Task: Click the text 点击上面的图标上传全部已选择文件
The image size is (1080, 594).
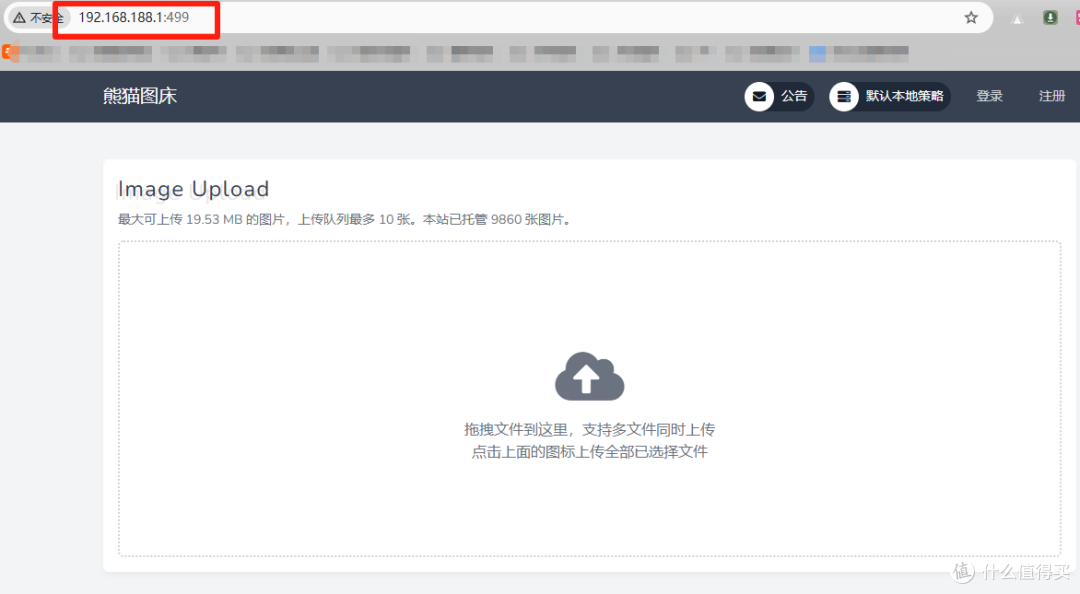Action: point(590,451)
